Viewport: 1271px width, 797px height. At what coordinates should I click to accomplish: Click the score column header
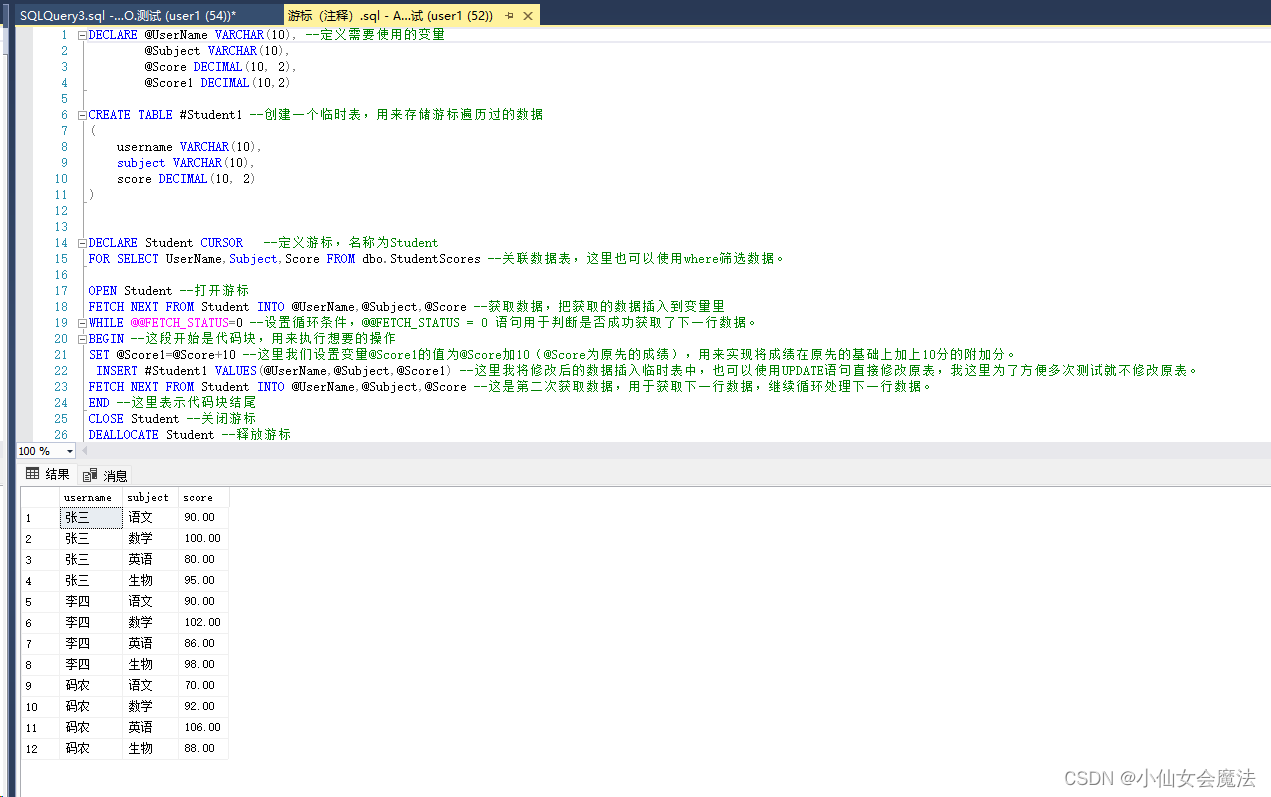[197, 496]
